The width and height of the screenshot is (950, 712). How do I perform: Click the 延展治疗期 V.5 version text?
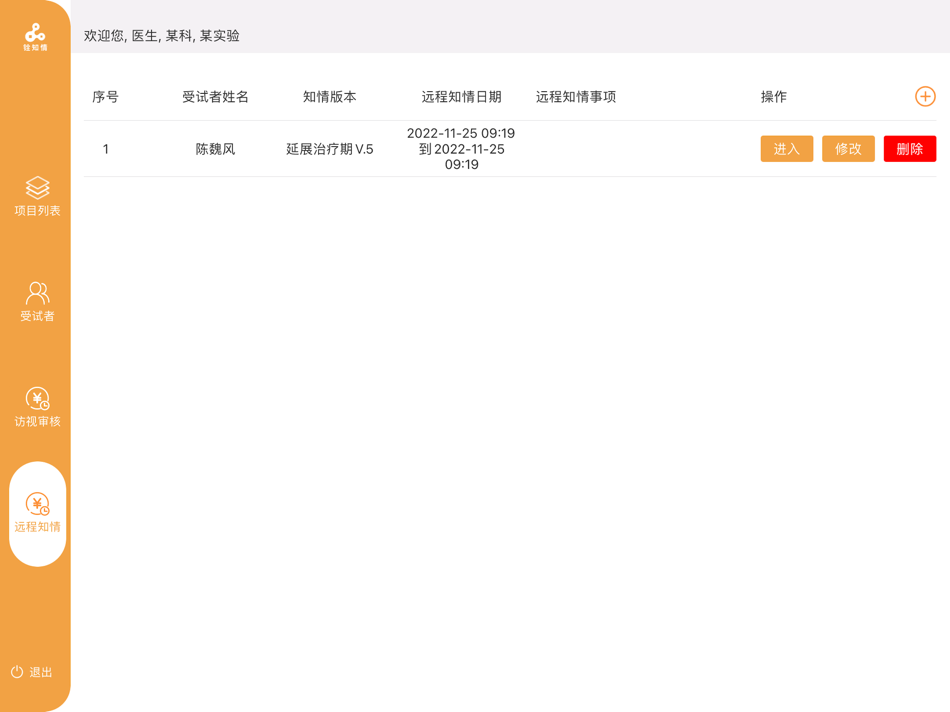click(330, 148)
